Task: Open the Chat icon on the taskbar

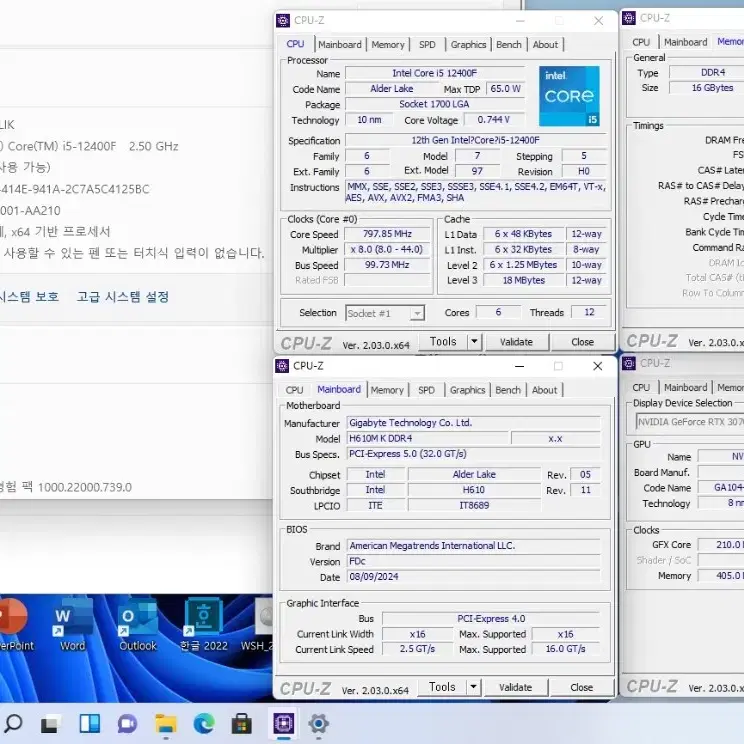Action: (127, 724)
